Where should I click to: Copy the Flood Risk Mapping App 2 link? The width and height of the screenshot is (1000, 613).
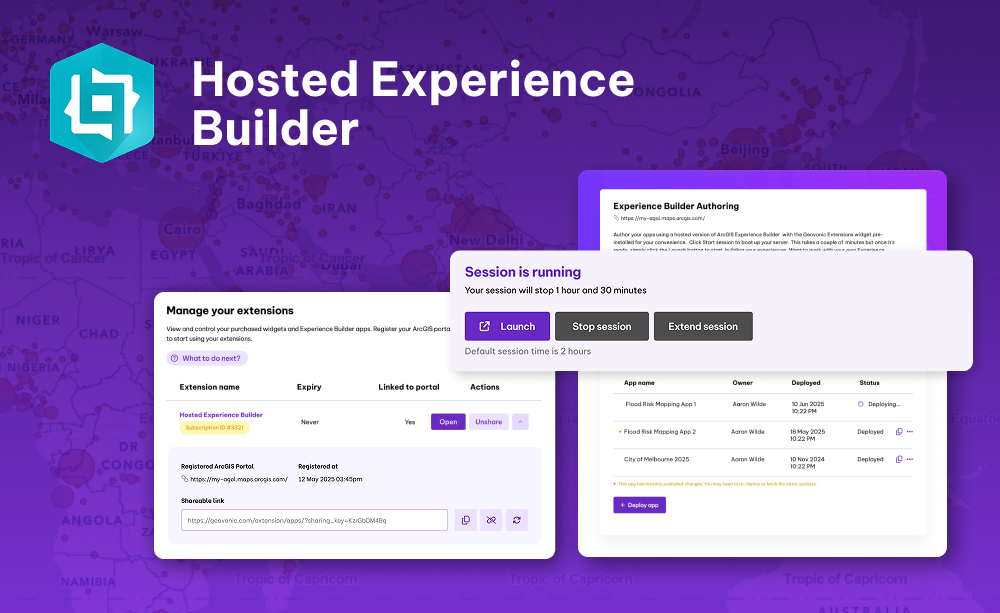point(899,432)
